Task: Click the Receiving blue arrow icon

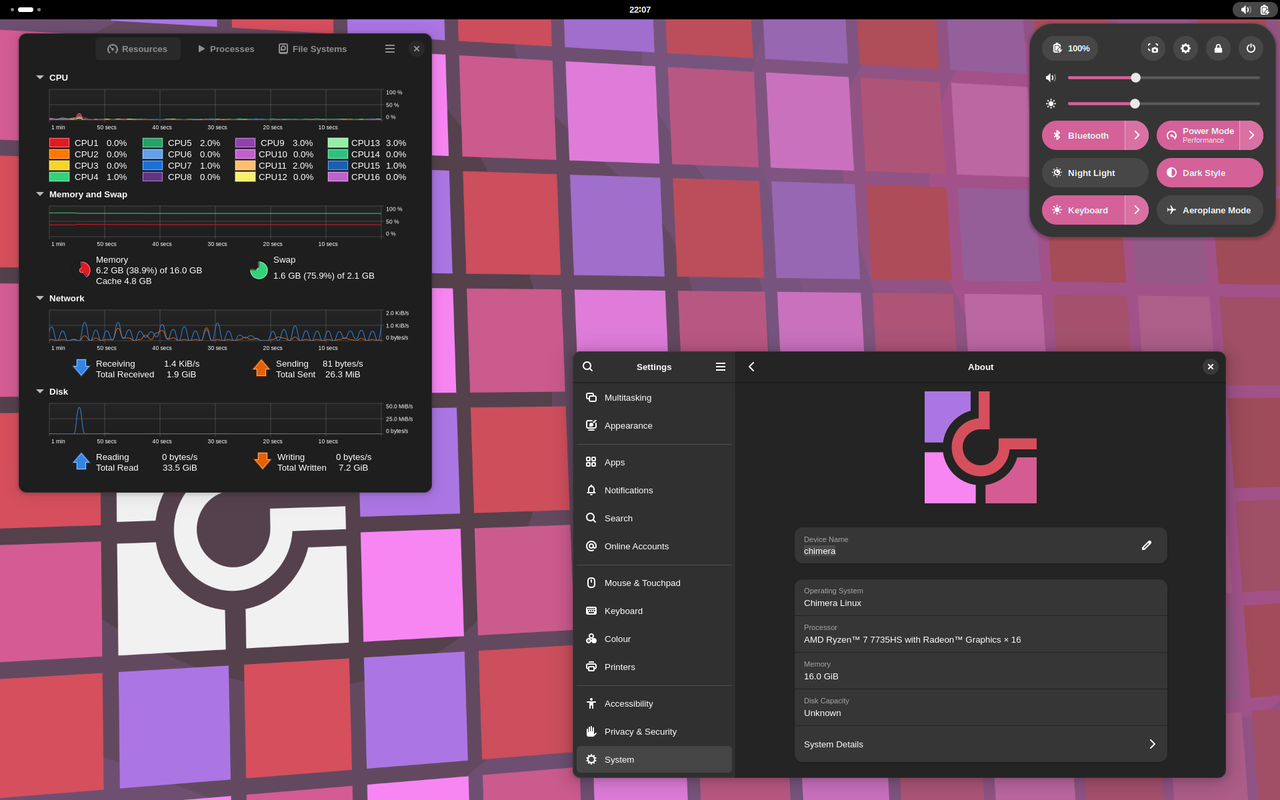Action: (x=82, y=368)
